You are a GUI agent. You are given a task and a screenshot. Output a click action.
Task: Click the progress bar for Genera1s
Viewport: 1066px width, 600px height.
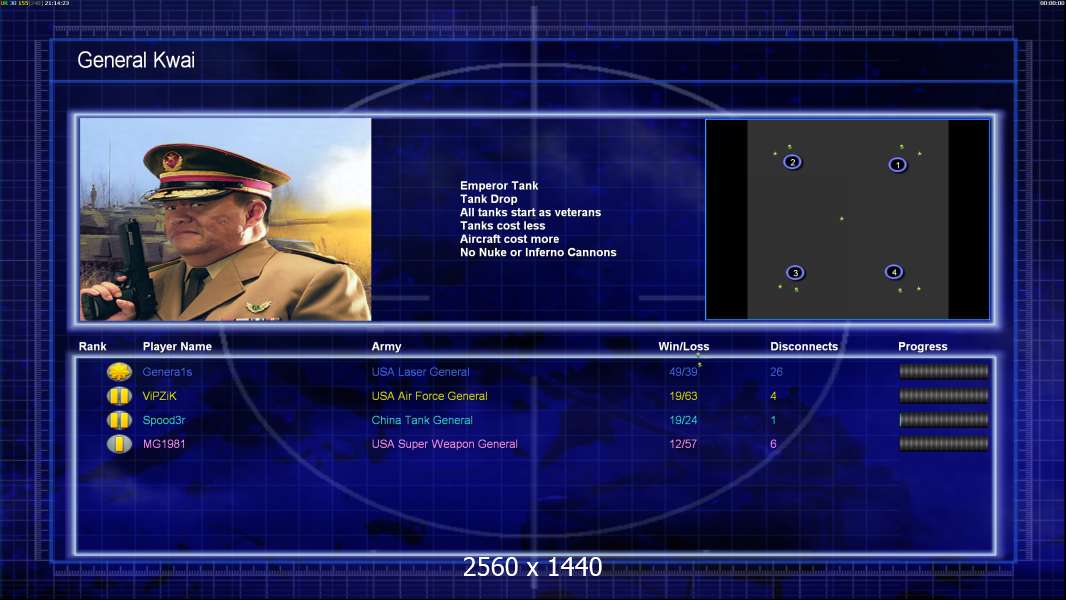944,371
